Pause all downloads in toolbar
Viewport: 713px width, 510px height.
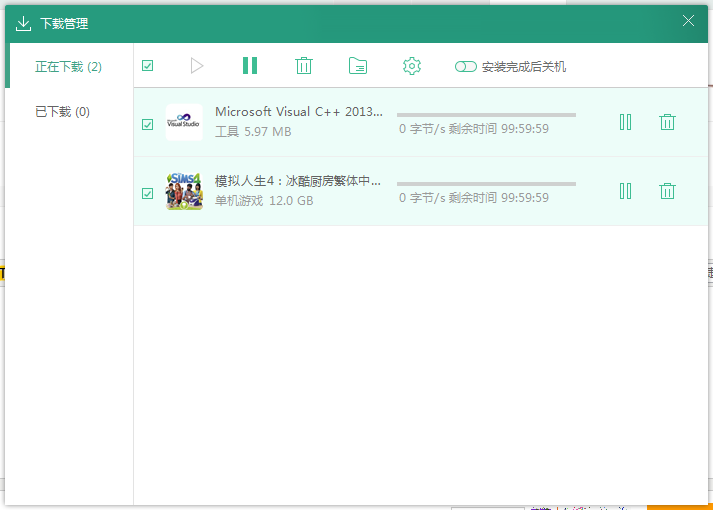[250, 66]
